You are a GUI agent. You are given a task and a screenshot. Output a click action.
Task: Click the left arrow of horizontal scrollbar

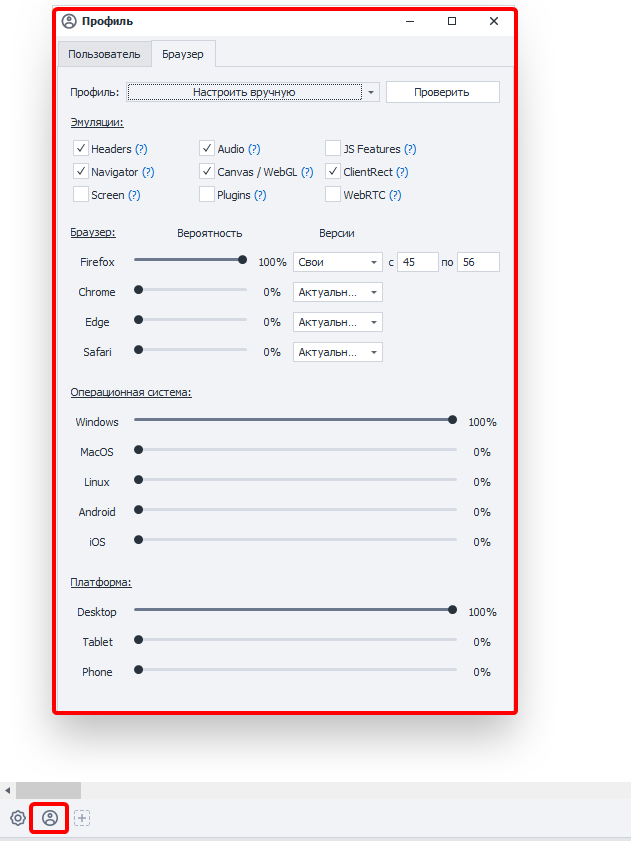point(8,791)
